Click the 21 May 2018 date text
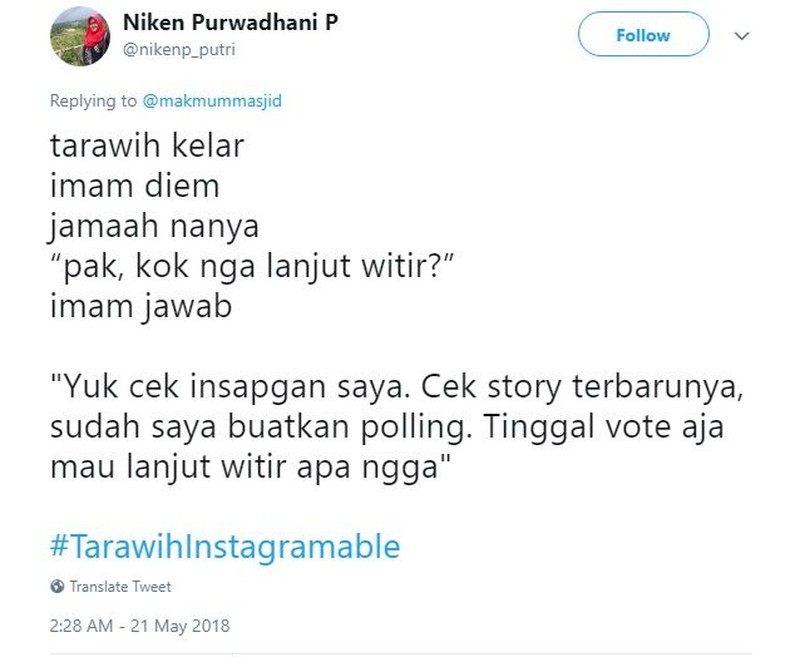Screen dimensions: 800x657 [182, 626]
